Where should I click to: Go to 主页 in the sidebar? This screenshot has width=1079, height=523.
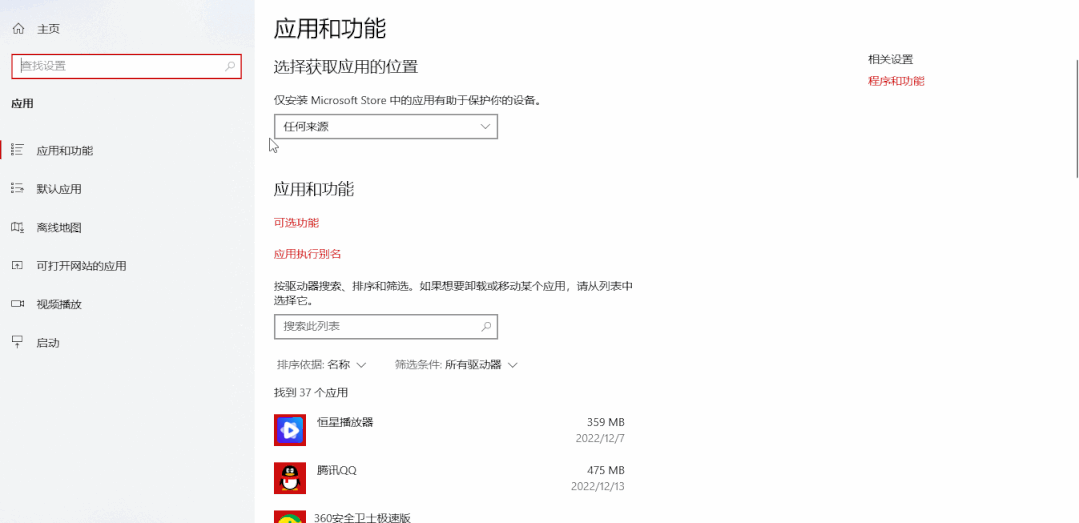click(48, 28)
